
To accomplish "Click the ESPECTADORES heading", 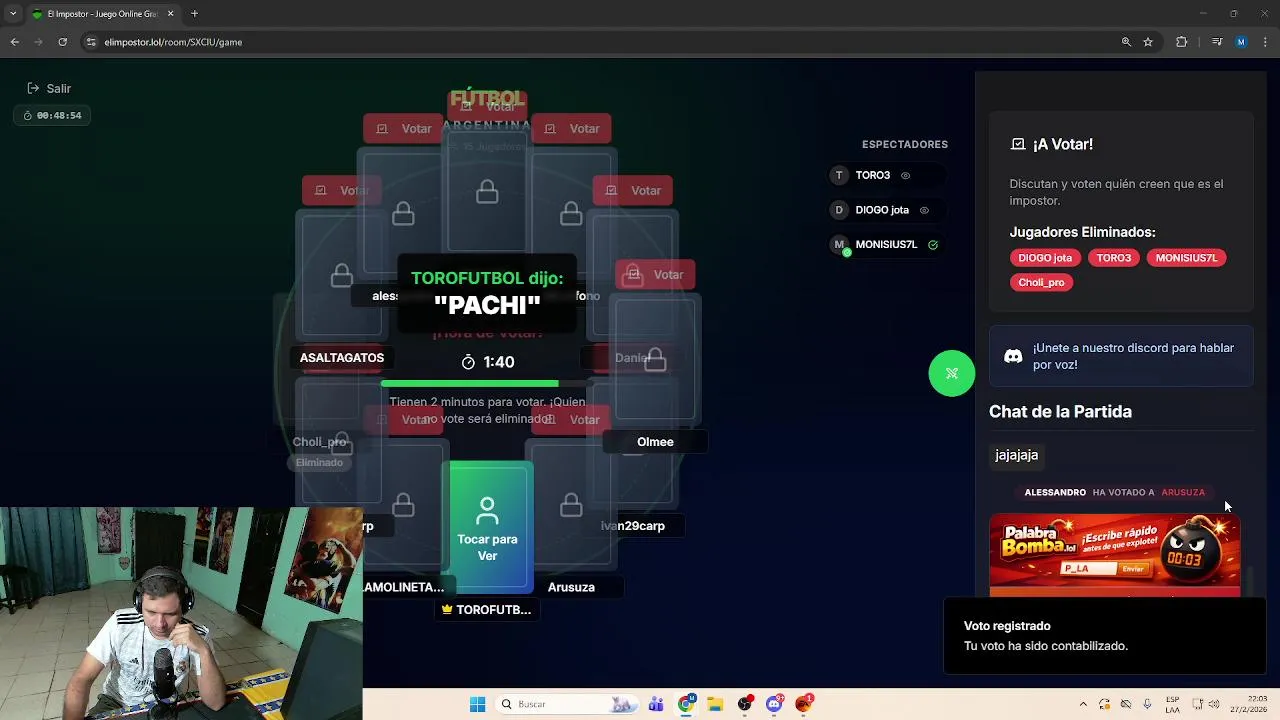I will coord(905,144).
